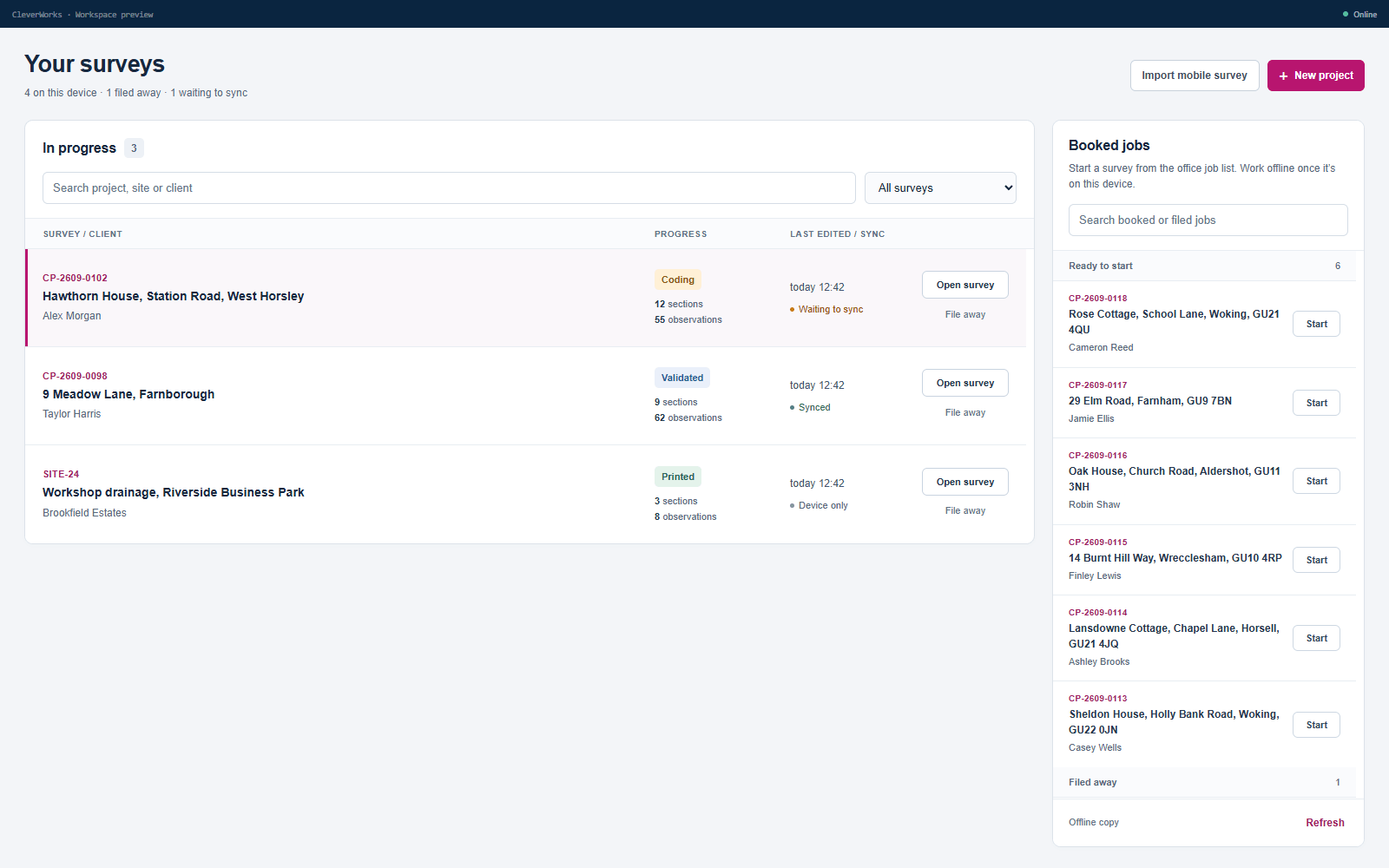Start the 14 Burnt Hill Way job
This screenshot has width=1389, height=868.
pyautogui.click(x=1317, y=560)
